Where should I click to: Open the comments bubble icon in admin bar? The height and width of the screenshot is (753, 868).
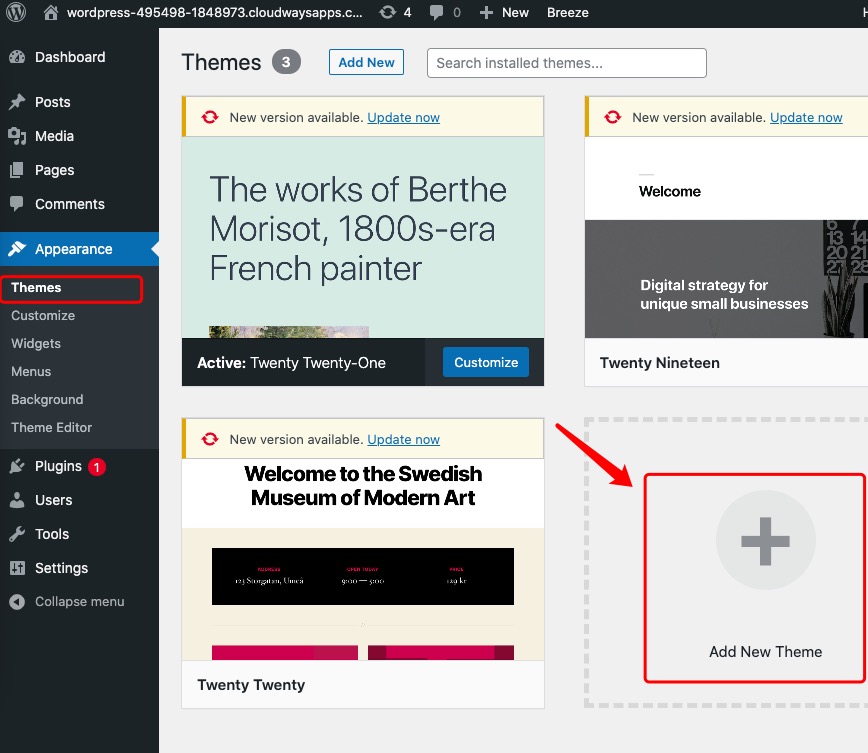(436, 12)
